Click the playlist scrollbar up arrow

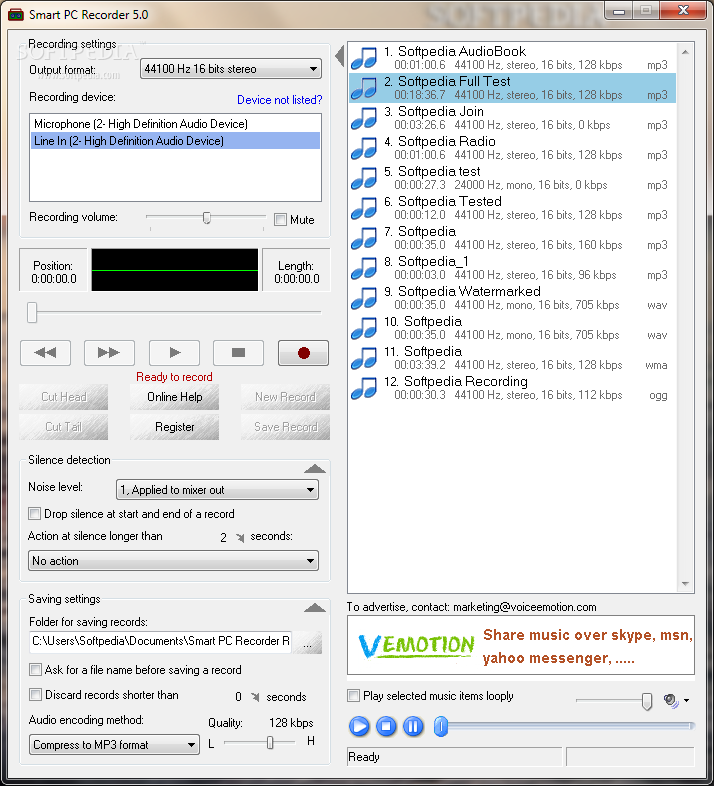point(685,52)
